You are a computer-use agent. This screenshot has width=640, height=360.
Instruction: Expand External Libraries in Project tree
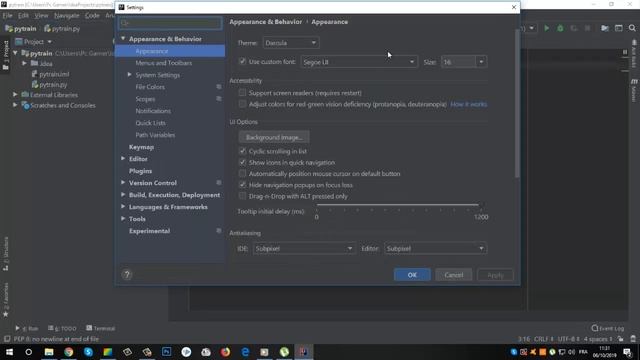tap(16, 95)
